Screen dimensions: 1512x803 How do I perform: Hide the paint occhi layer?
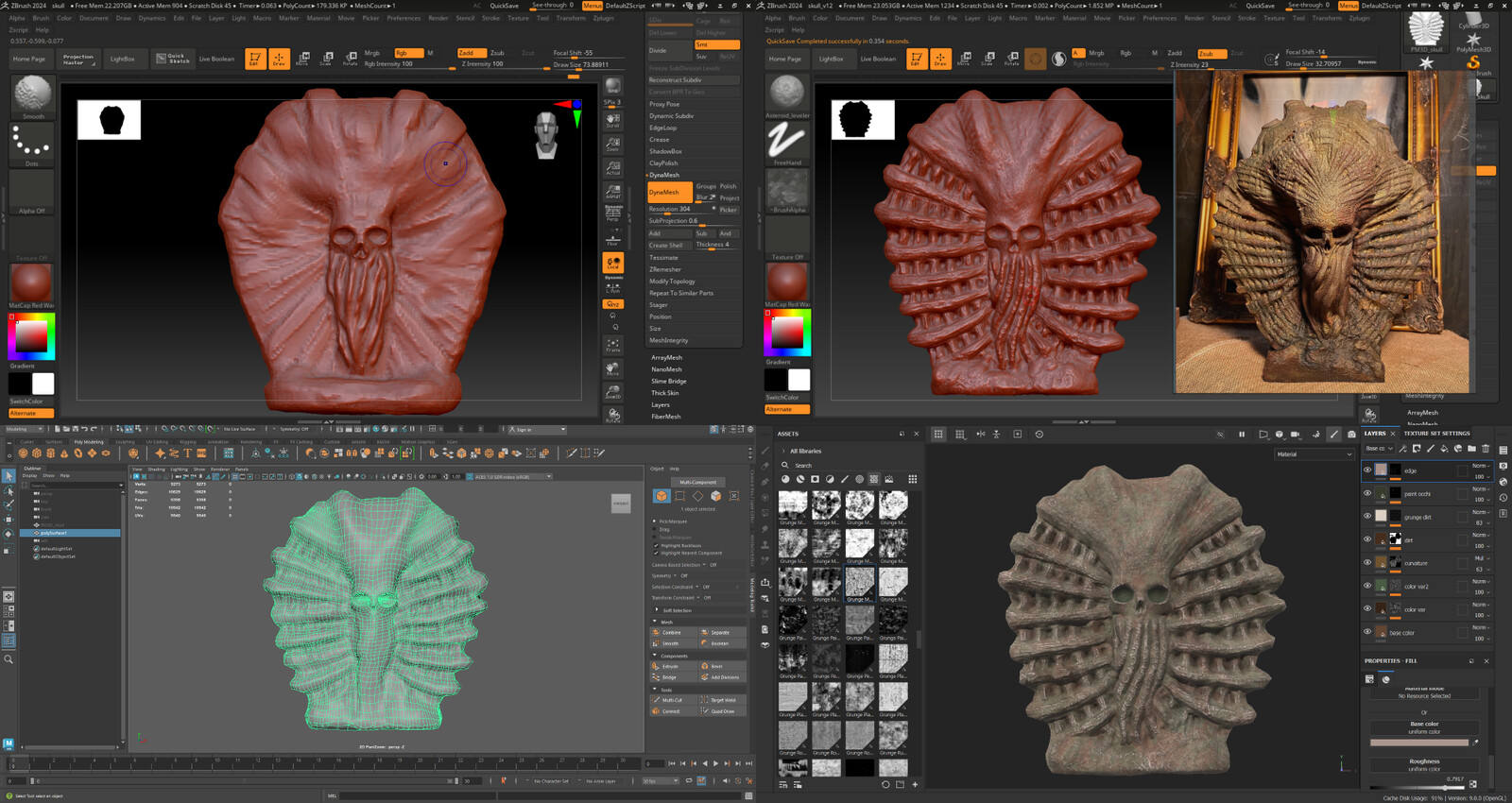[x=1367, y=493]
